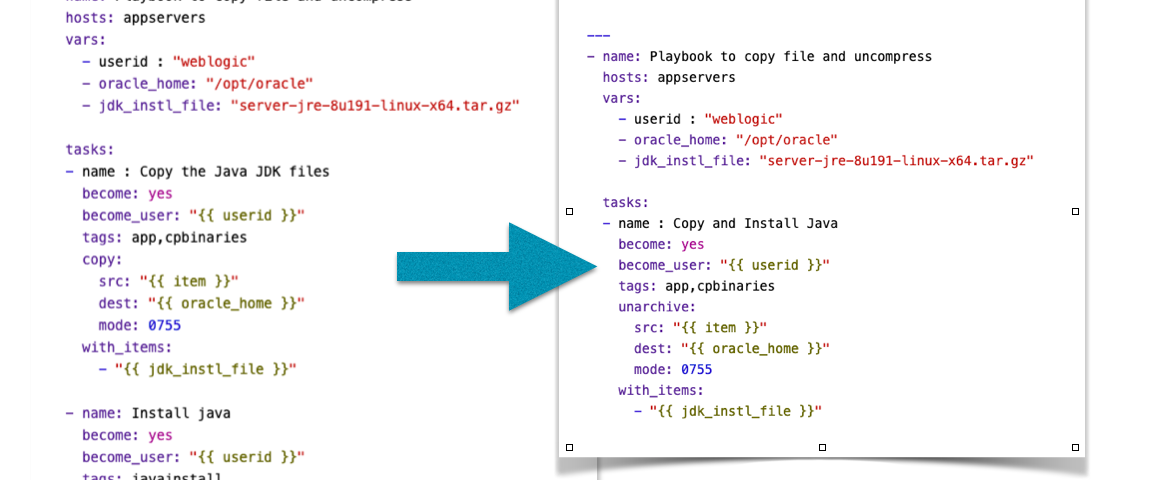
Task: Select "vars:" in the right snippet
Action: pyautogui.click(x=622, y=98)
